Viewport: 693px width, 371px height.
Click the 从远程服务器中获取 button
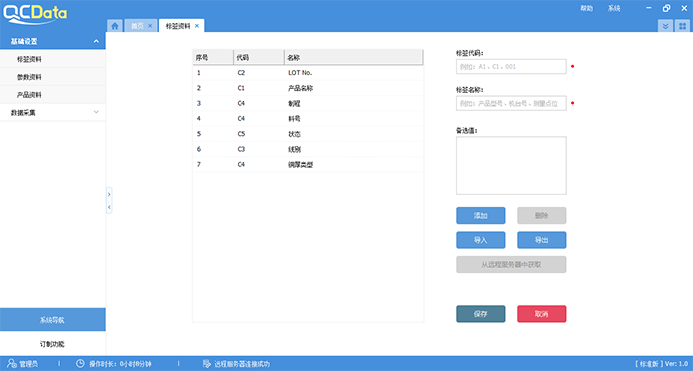[511, 264]
